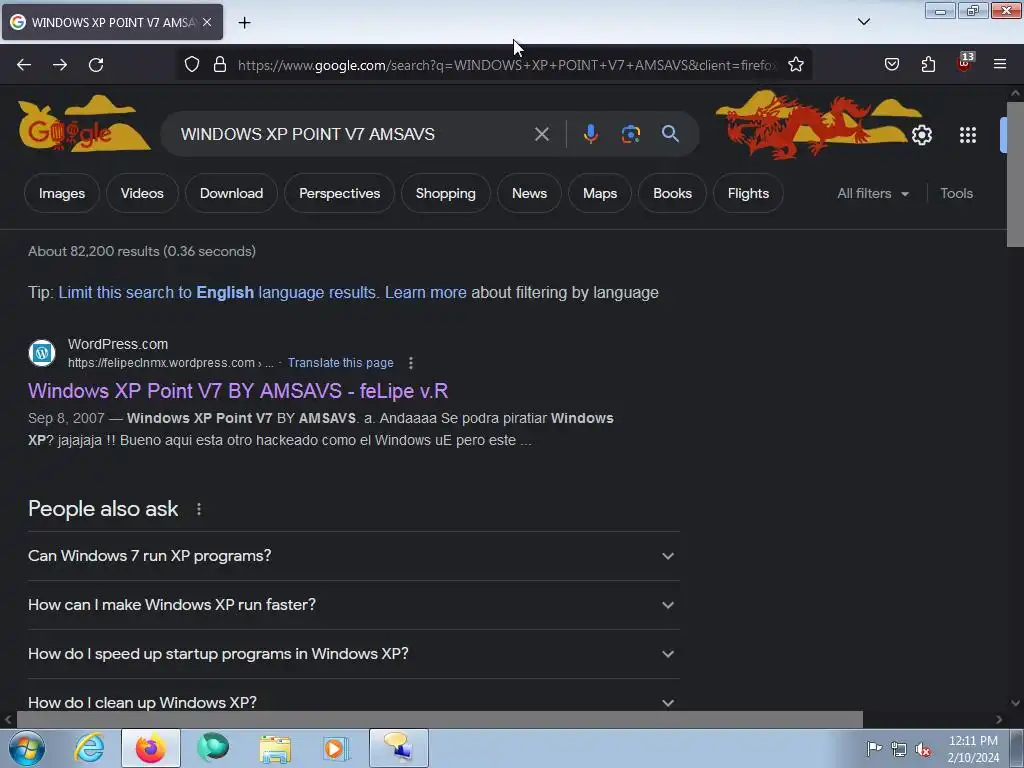Image resolution: width=1024 pixels, height=768 pixels.
Task: Switch to Images results
Action: pos(61,193)
